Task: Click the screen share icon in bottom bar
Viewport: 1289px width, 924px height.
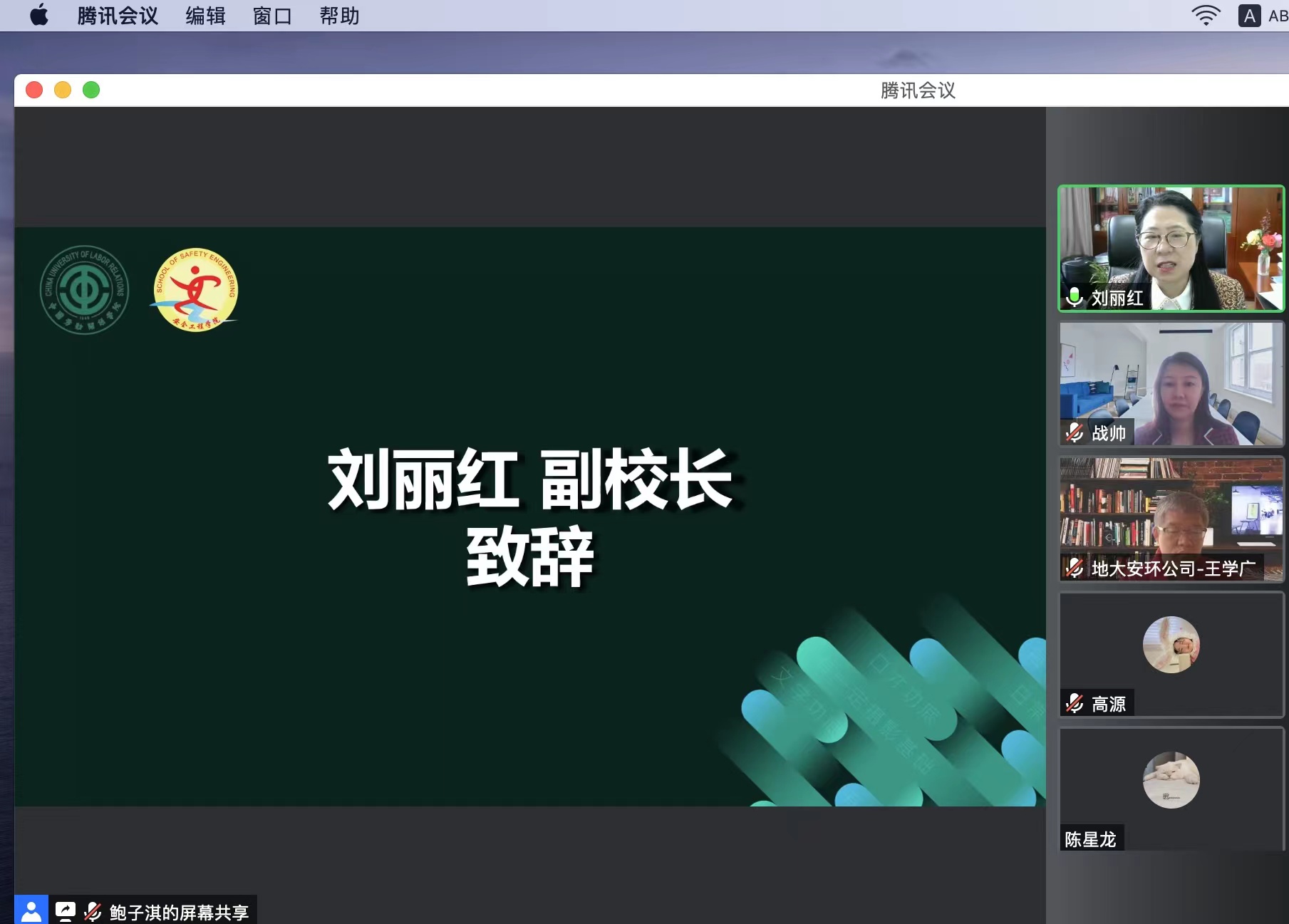Action: [x=66, y=910]
